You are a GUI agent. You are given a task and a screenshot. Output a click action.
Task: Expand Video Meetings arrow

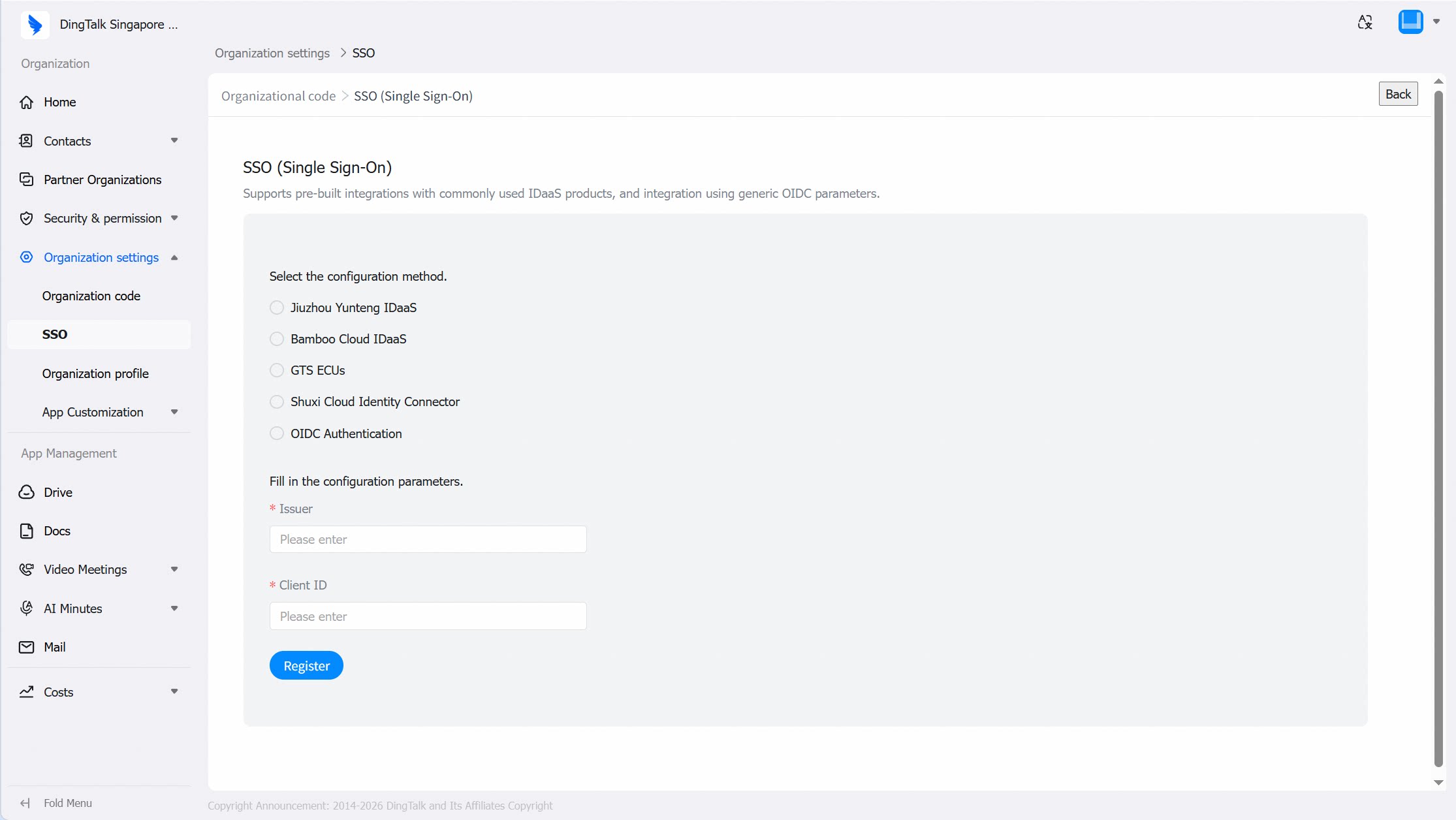(x=174, y=569)
